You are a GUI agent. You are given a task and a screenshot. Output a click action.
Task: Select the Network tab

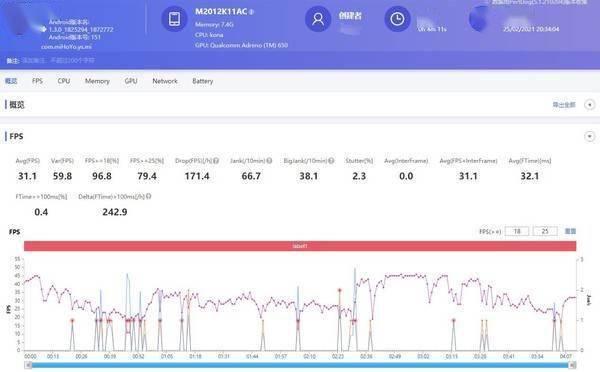pyautogui.click(x=165, y=81)
